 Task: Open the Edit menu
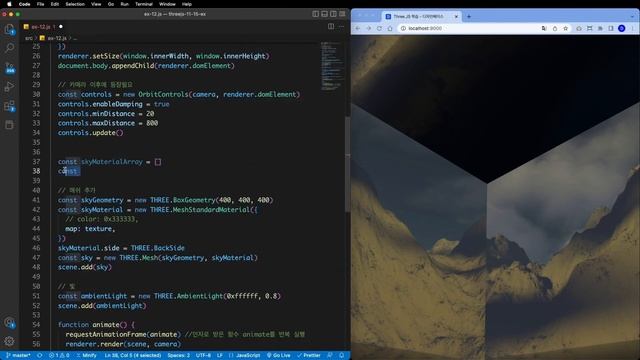click(x=55, y=4)
